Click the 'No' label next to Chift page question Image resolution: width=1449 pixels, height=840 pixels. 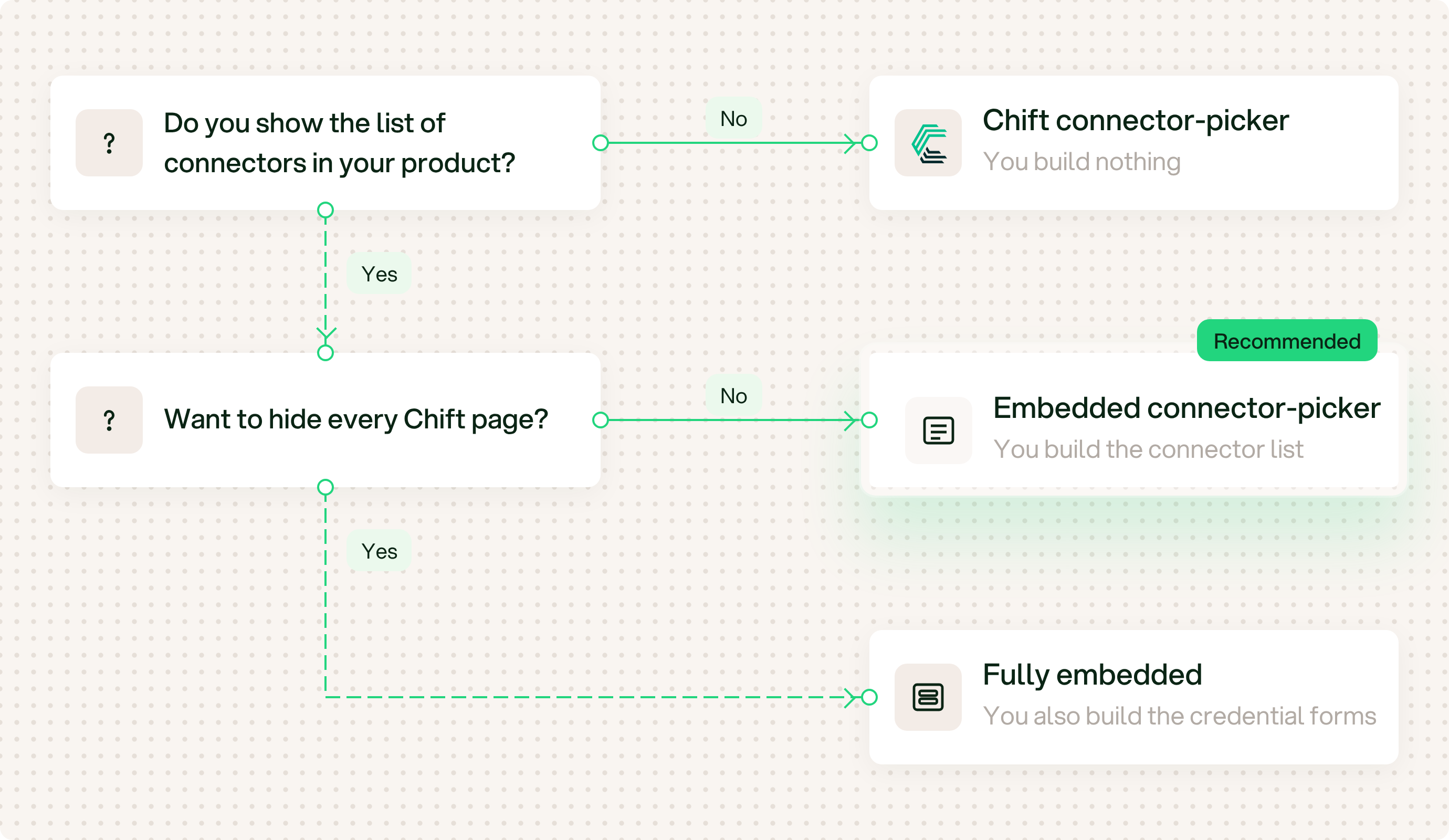click(x=734, y=395)
